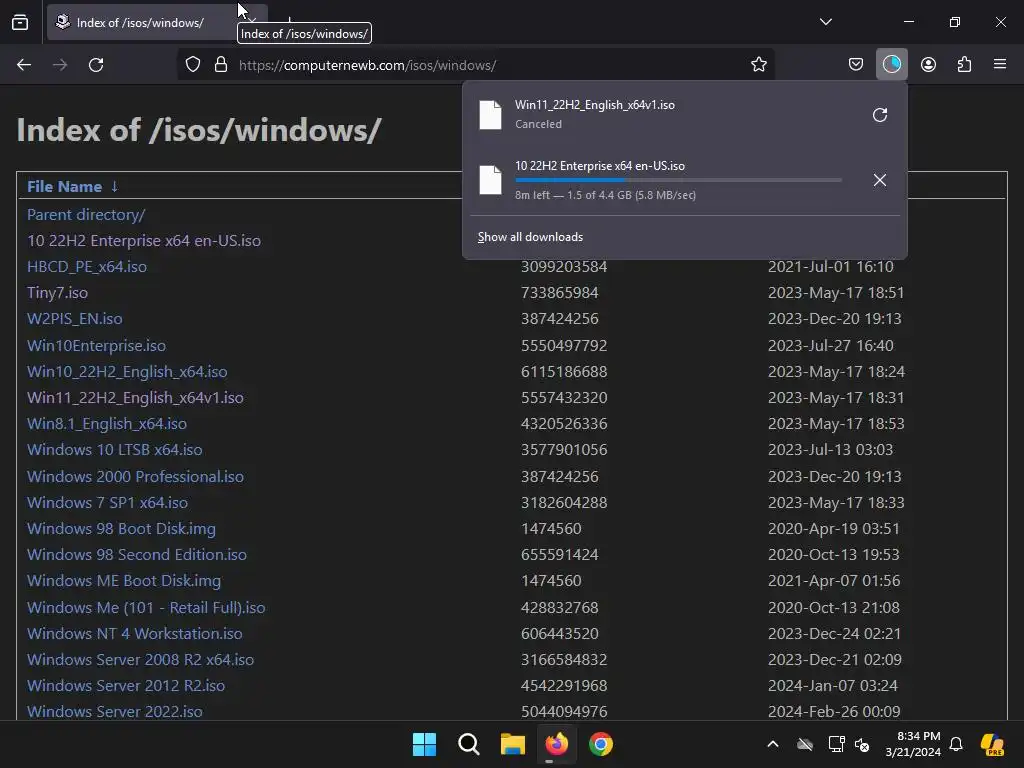Download Win8.1_English_x64.iso
This screenshot has width=1024, height=768.
pyautogui.click(x=107, y=424)
